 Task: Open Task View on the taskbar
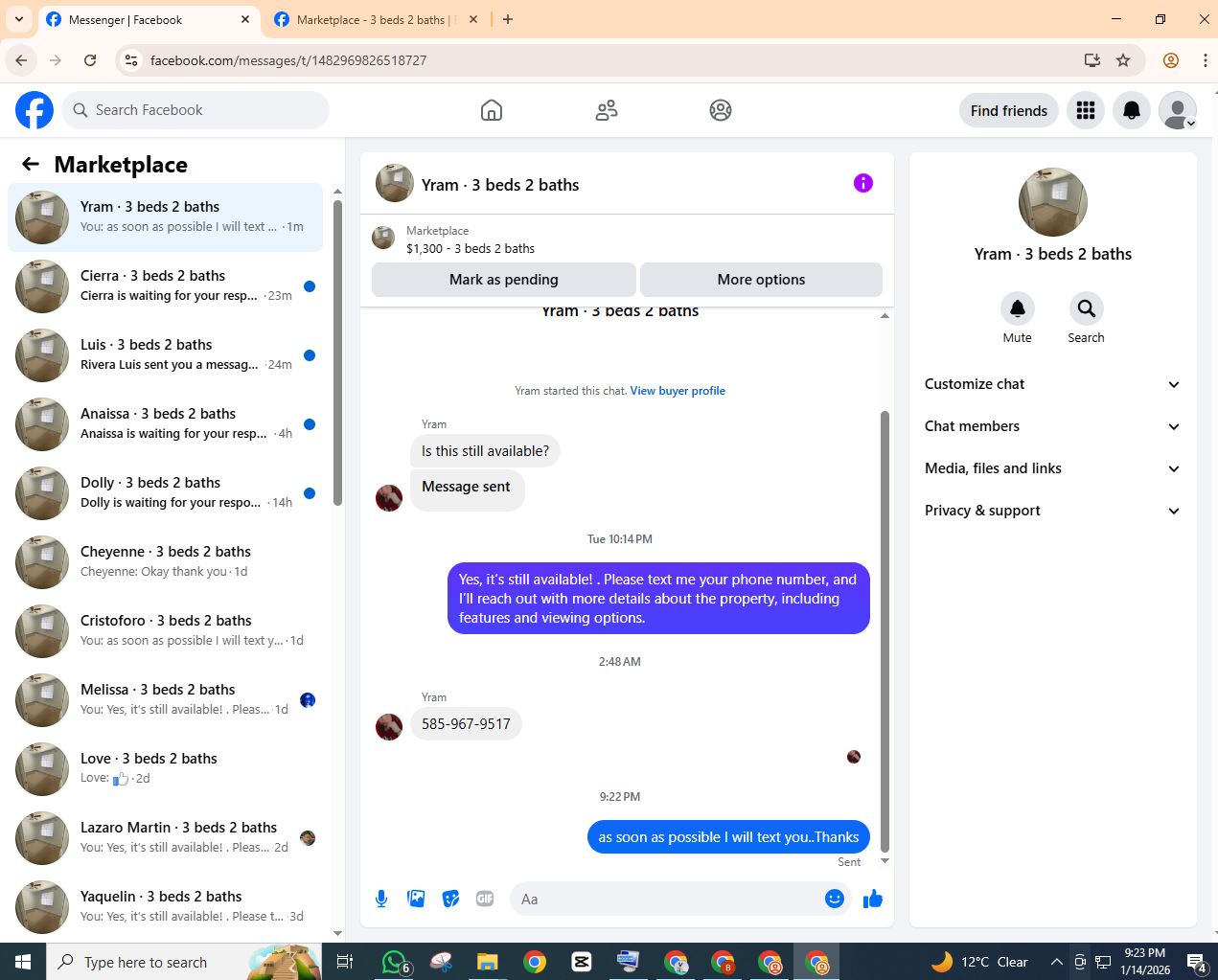coord(345,962)
